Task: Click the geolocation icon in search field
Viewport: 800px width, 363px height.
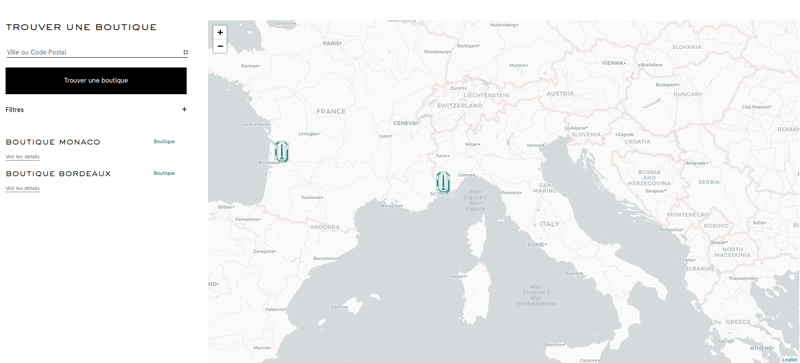Action: pos(185,52)
